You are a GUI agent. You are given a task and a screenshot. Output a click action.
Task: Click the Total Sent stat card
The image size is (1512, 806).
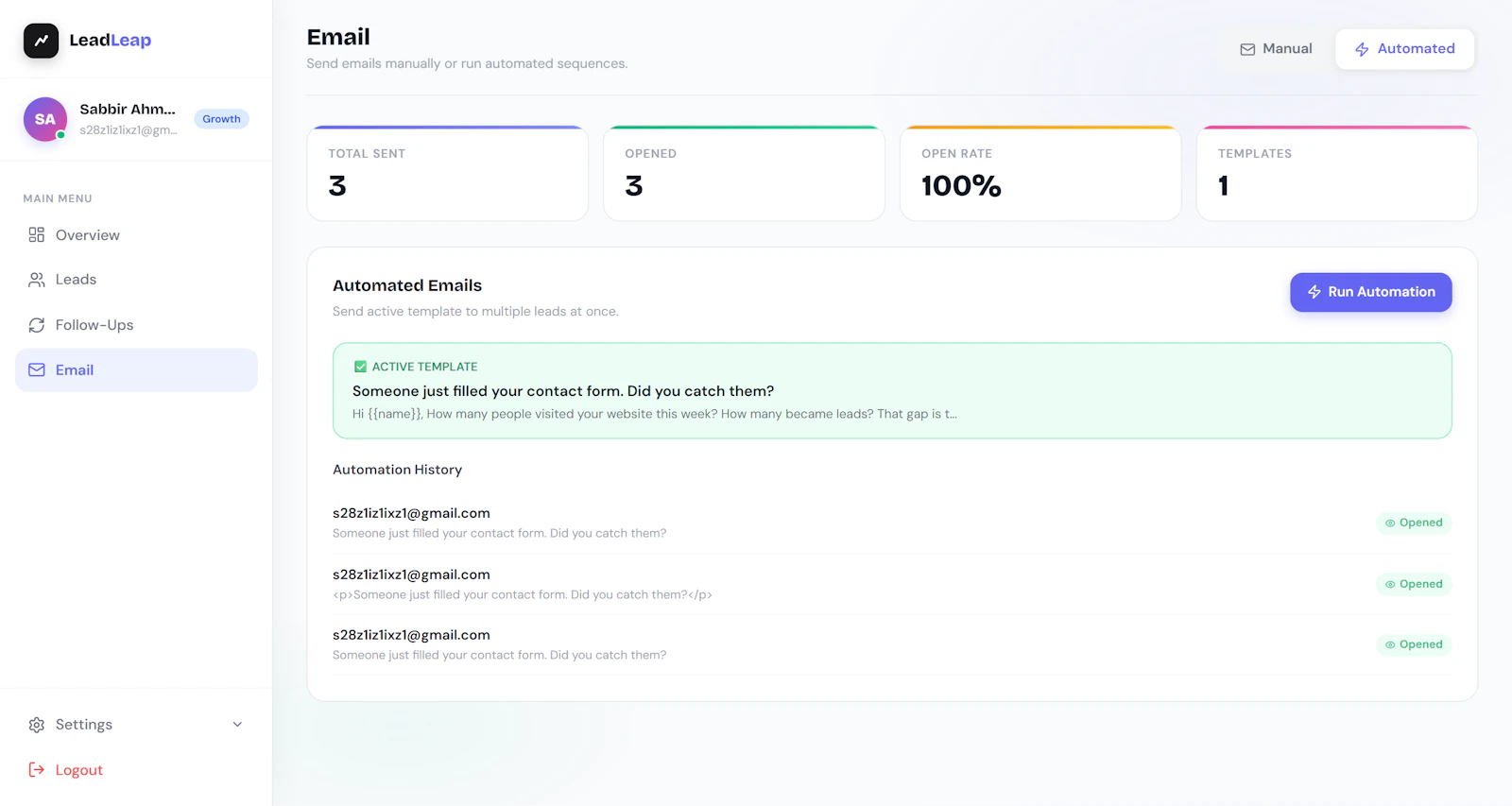tap(448, 174)
